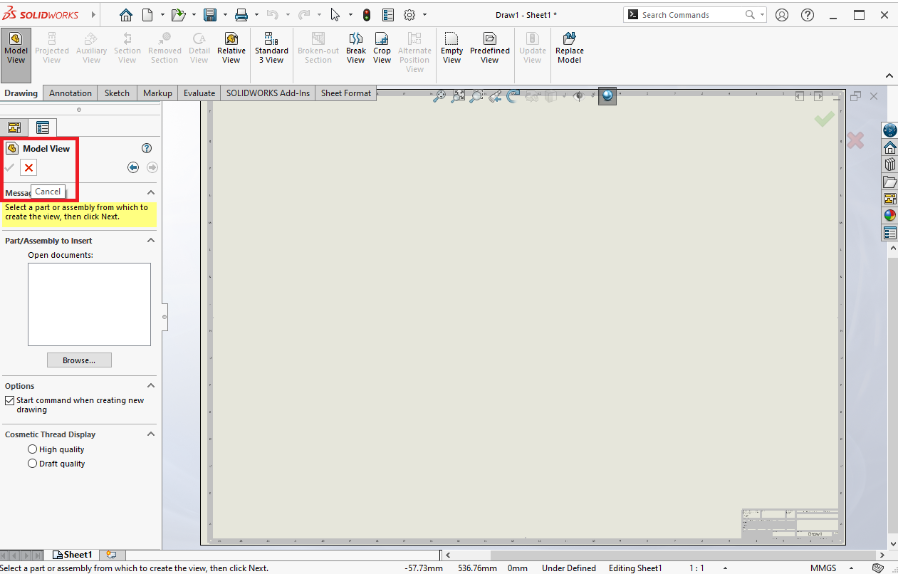Switch to the Sketch tab
This screenshot has width=898, height=574.
[x=117, y=93]
